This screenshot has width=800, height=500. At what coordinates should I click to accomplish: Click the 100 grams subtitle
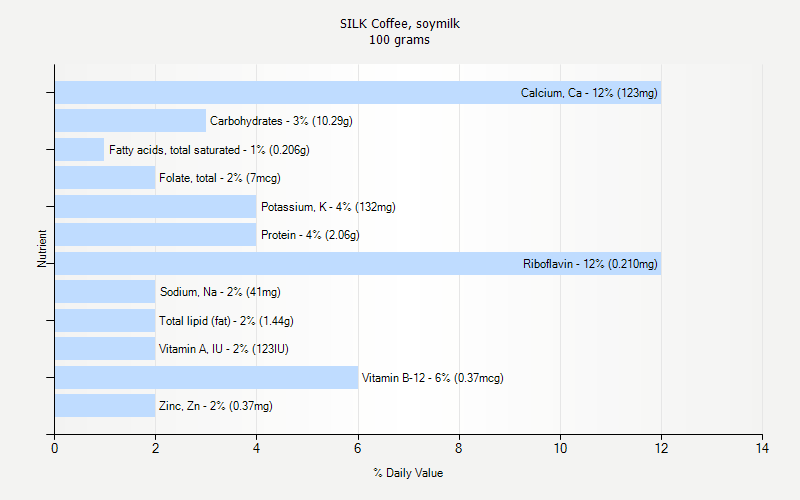click(x=400, y=40)
